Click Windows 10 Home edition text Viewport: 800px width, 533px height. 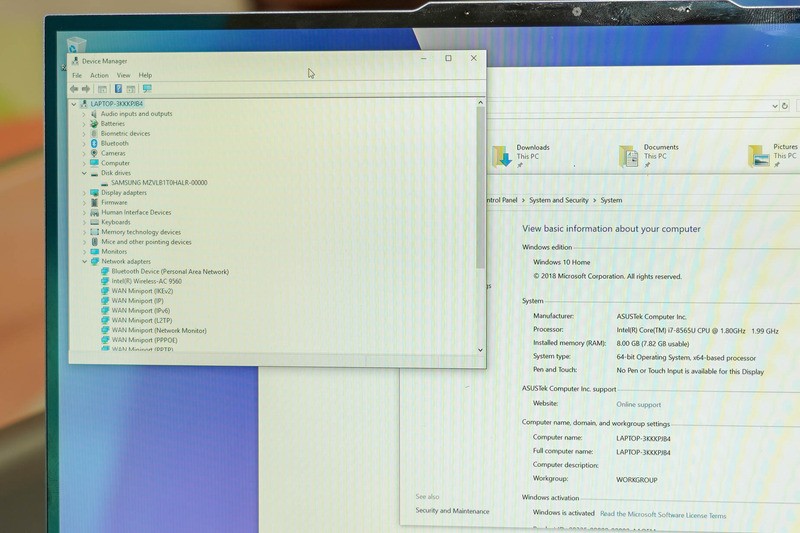point(562,262)
